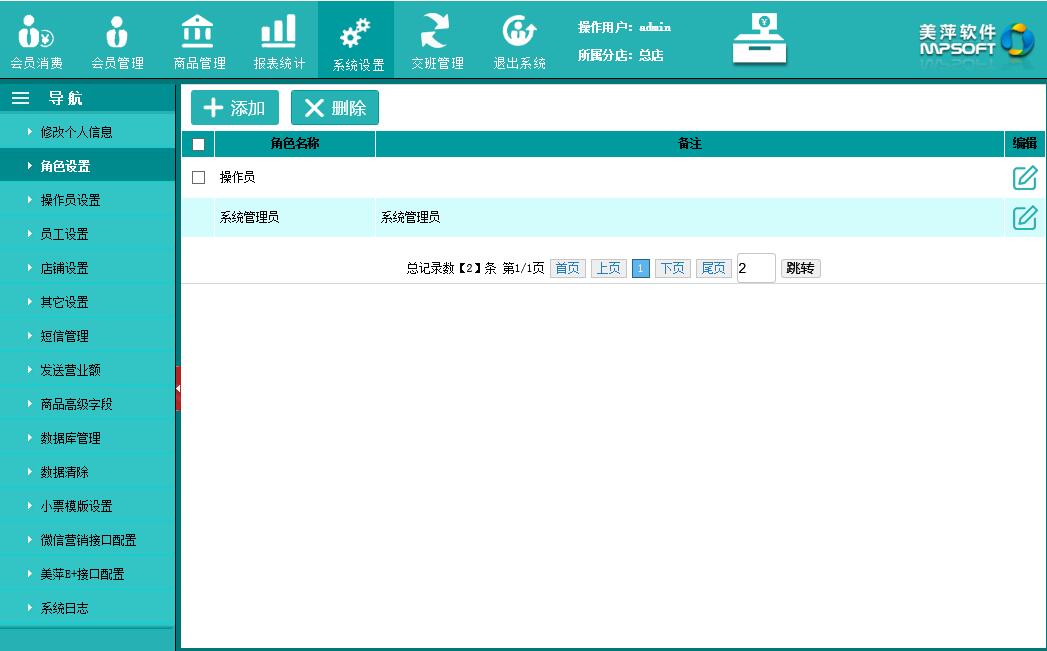Toggle the select-all checkbox in table header
This screenshot has width=1047, height=651.
pyautogui.click(x=198, y=144)
